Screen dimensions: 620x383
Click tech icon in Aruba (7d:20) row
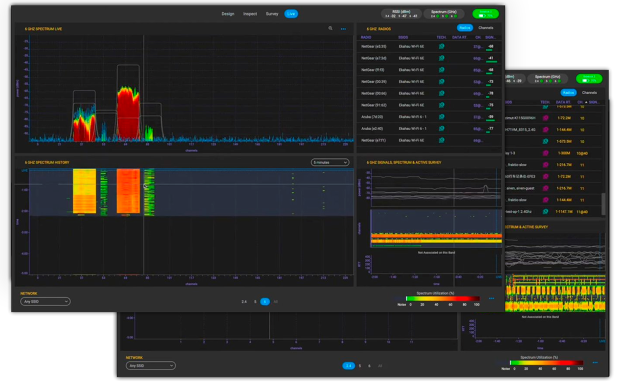pyautogui.click(x=442, y=117)
